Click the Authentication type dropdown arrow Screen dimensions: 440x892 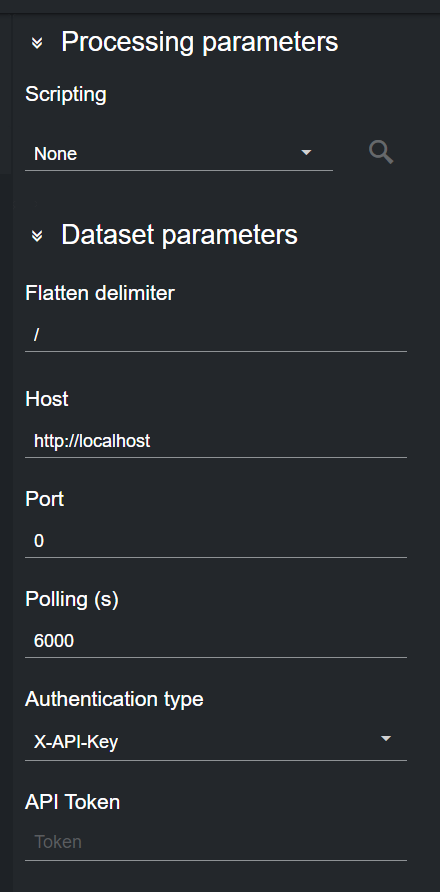(x=386, y=738)
